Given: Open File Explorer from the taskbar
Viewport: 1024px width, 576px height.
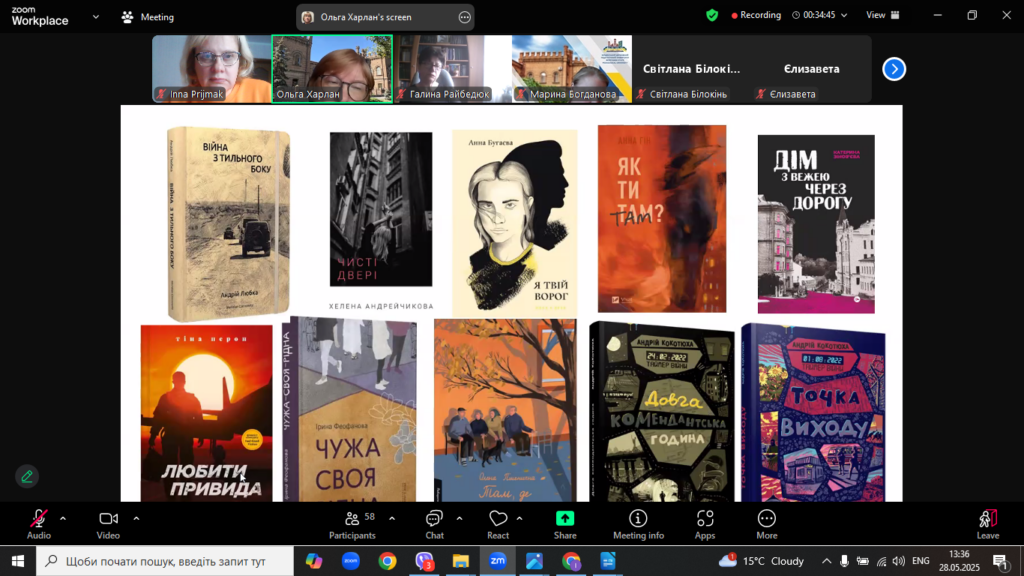Looking at the screenshot, I should (461, 561).
